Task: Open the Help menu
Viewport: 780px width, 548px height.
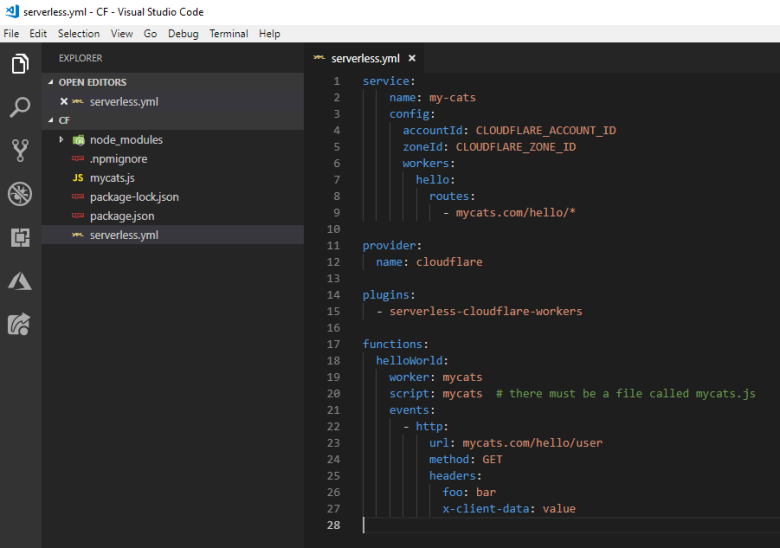Action: point(269,33)
